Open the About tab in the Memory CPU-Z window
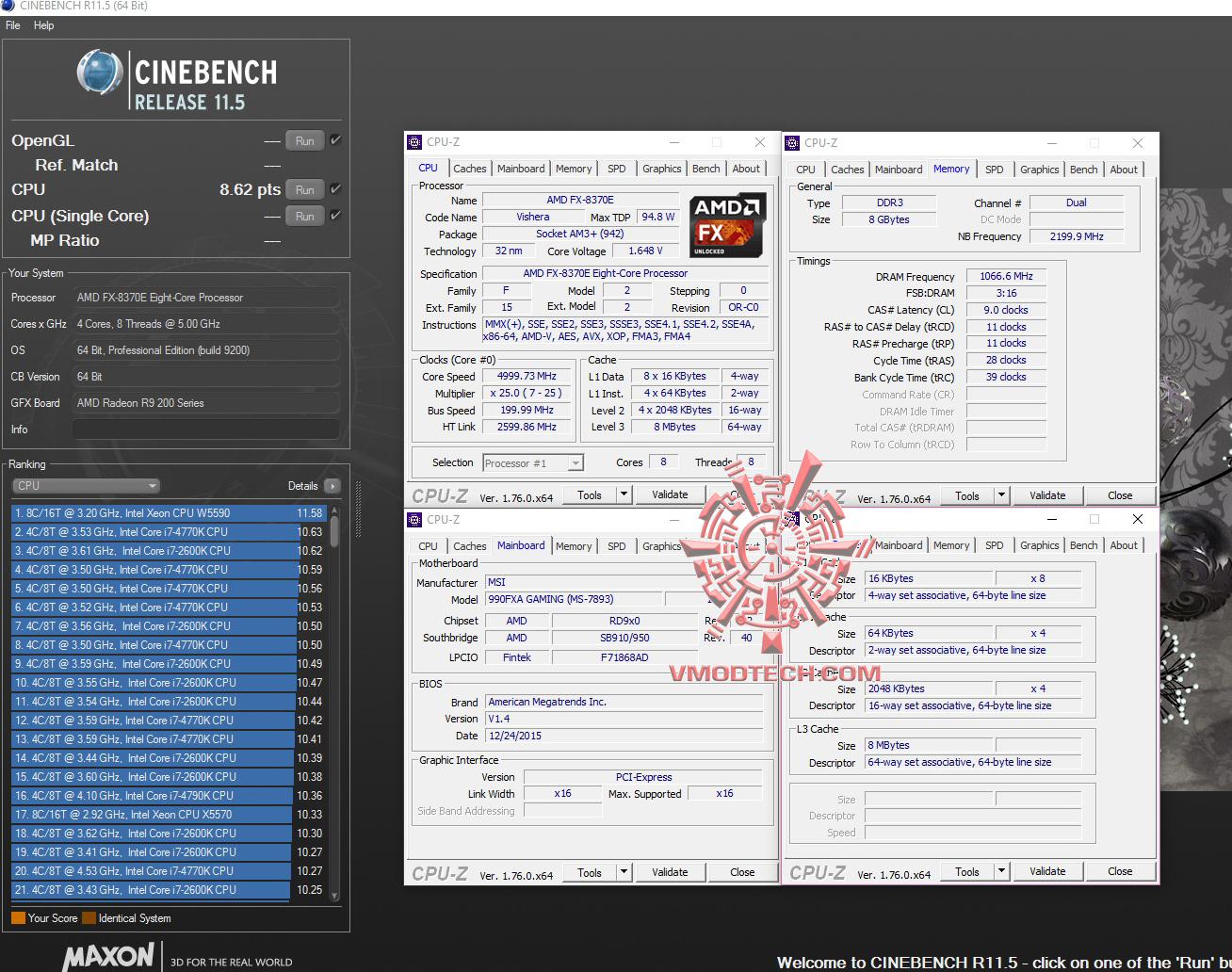 point(1124,170)
